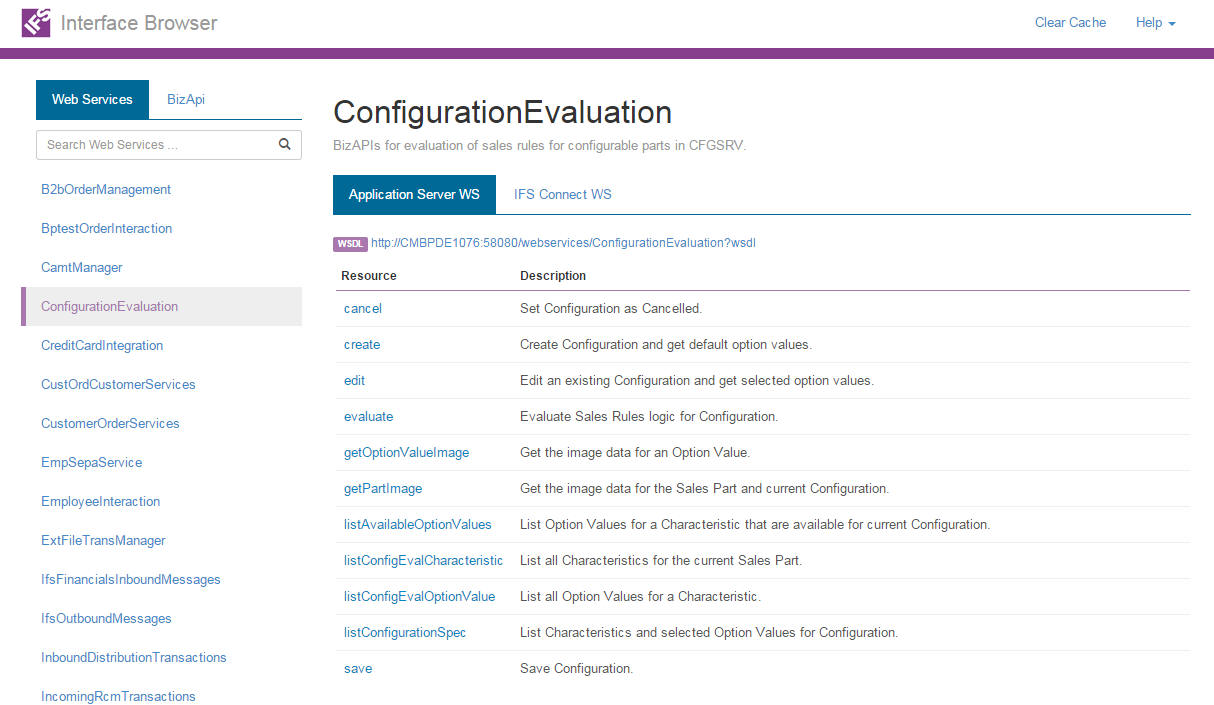The height and width of the screenshot is (705, 1214).
Task: Open CreditCardIntegration web service
Action: 102,345
